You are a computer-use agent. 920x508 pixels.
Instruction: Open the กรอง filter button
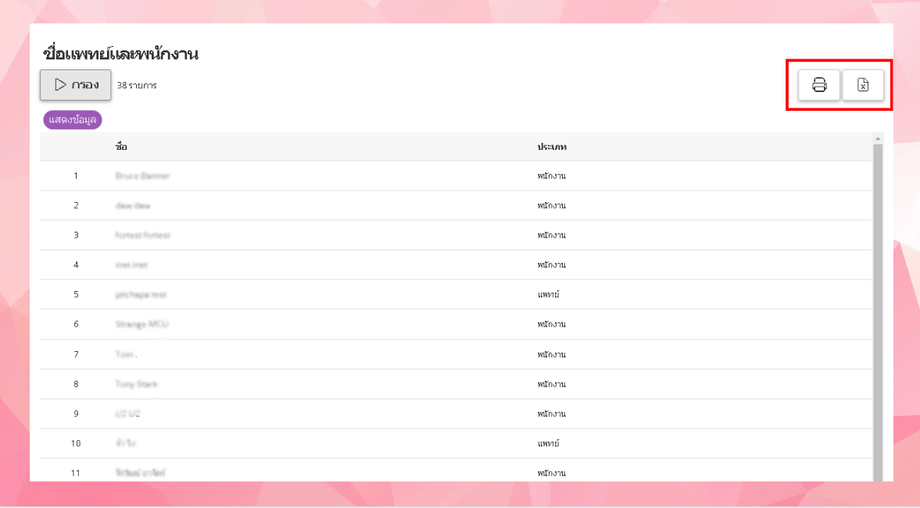(76, 85)
